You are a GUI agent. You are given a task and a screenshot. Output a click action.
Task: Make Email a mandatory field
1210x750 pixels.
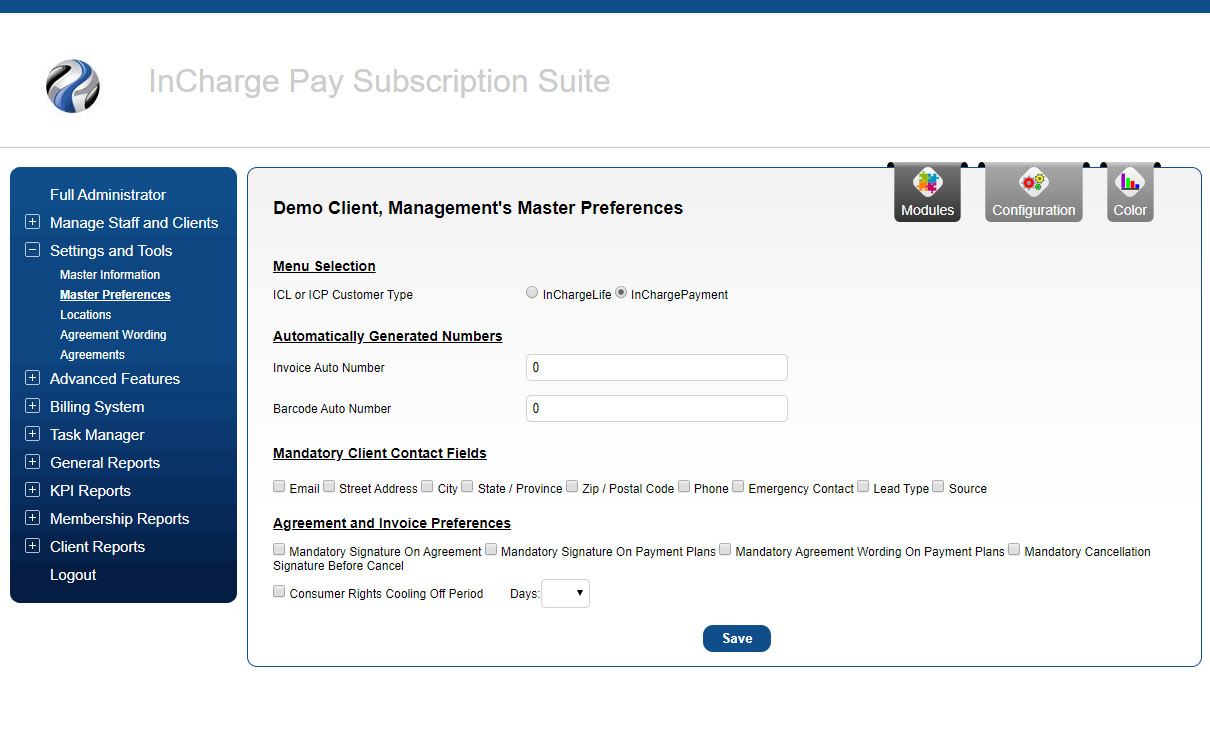(x=279, y=487)
